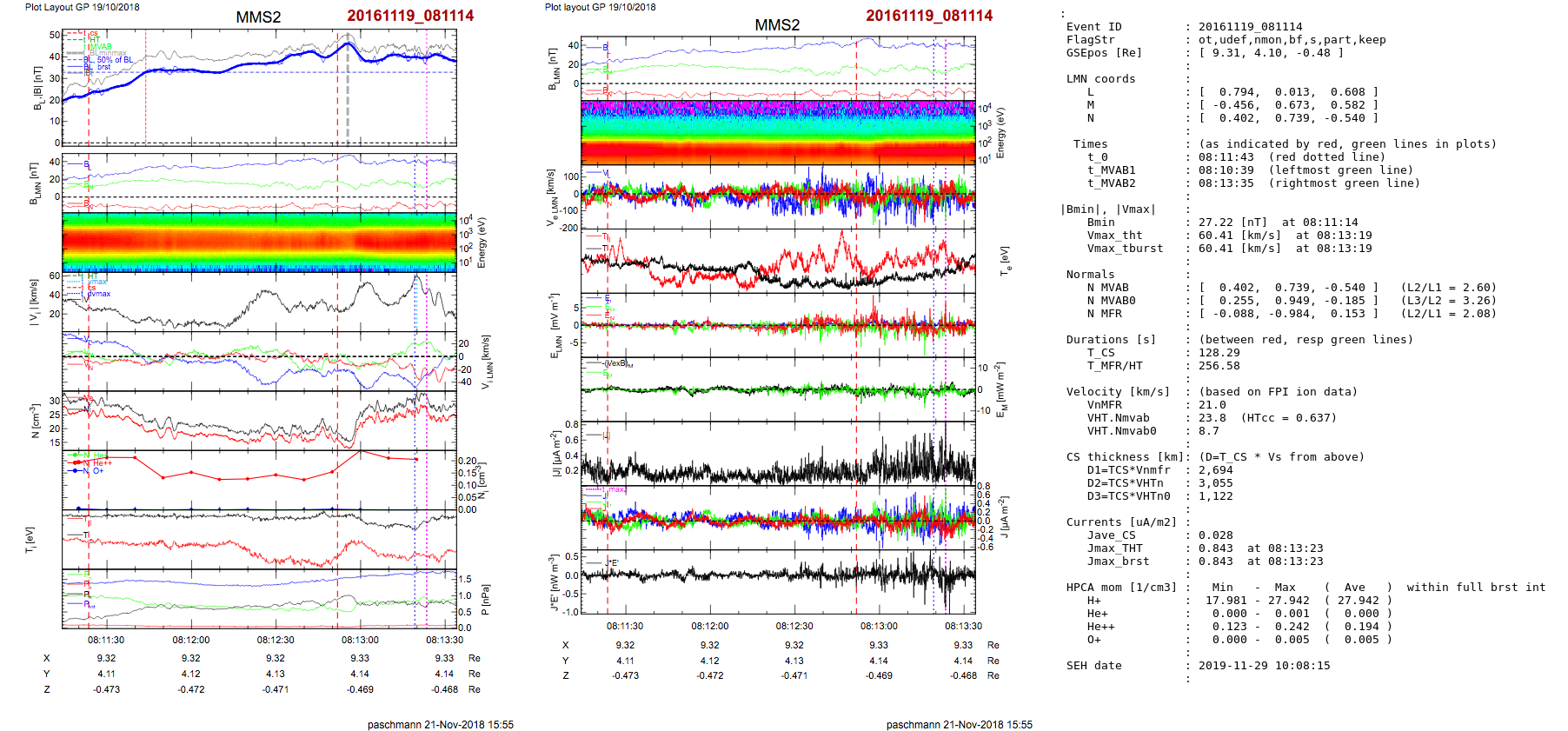Click 08:12:00 tick on left time axis
Image resolution: width=1568 pixels, height=731 pixels.
pyautogui.click(x=190, y=640)
